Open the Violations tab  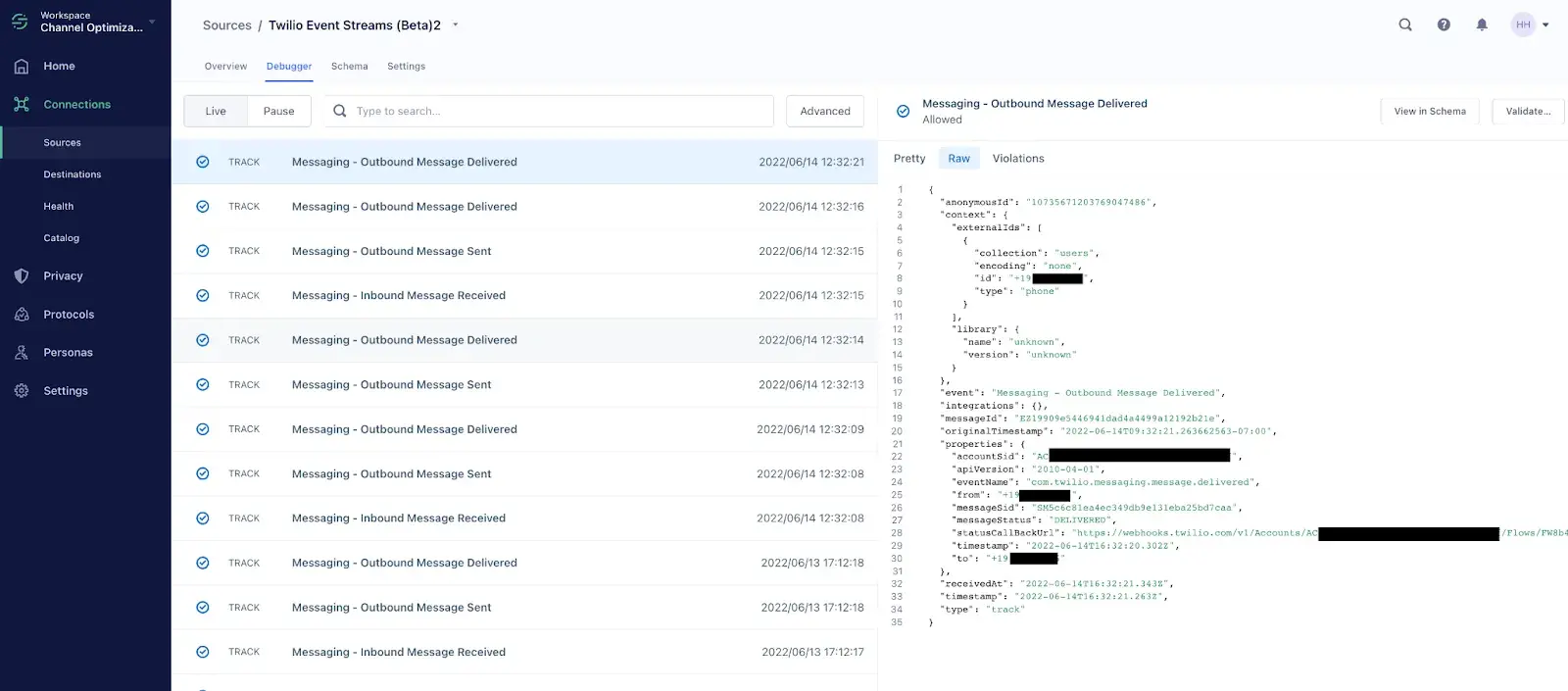coord(1017,159)
